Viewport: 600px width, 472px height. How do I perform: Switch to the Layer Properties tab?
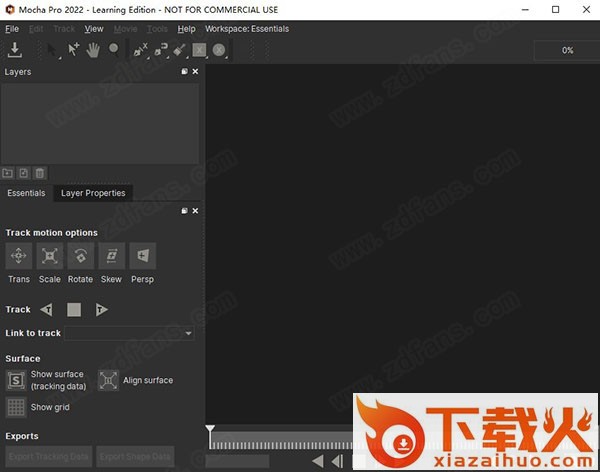(x=93, y=193)
